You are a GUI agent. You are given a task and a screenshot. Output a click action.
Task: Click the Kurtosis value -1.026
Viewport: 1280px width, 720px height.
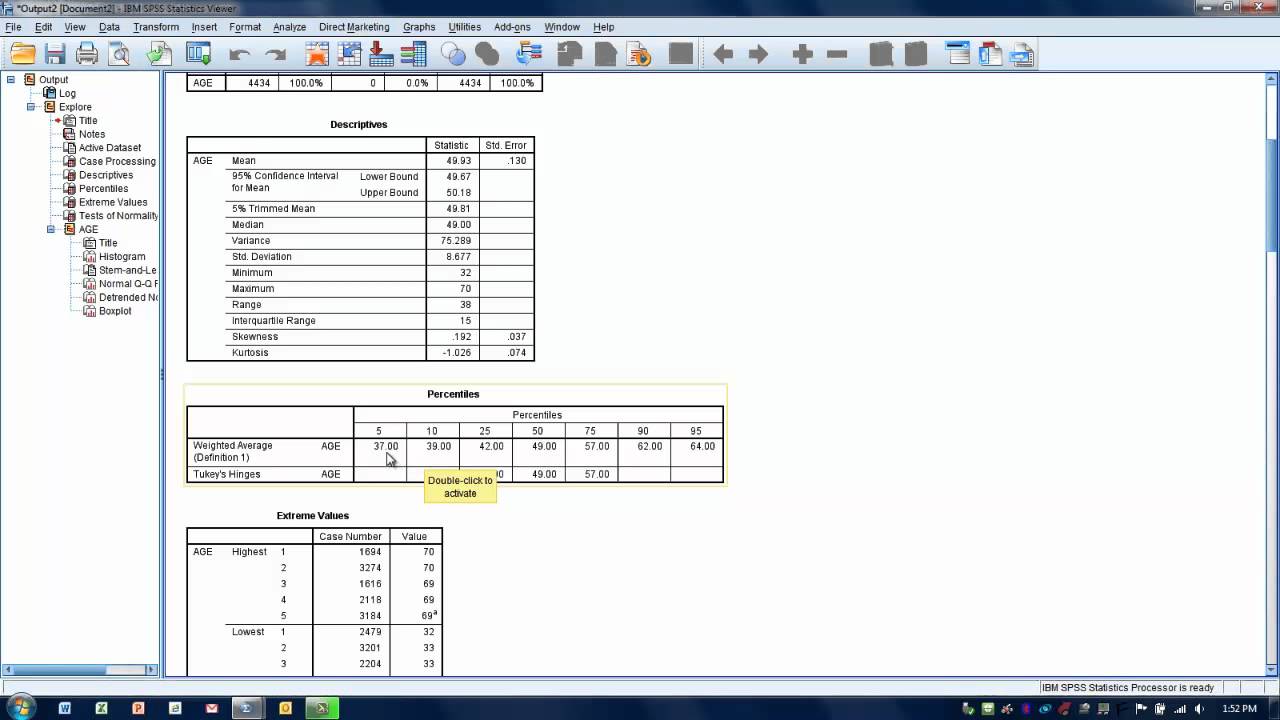[456, 352]
